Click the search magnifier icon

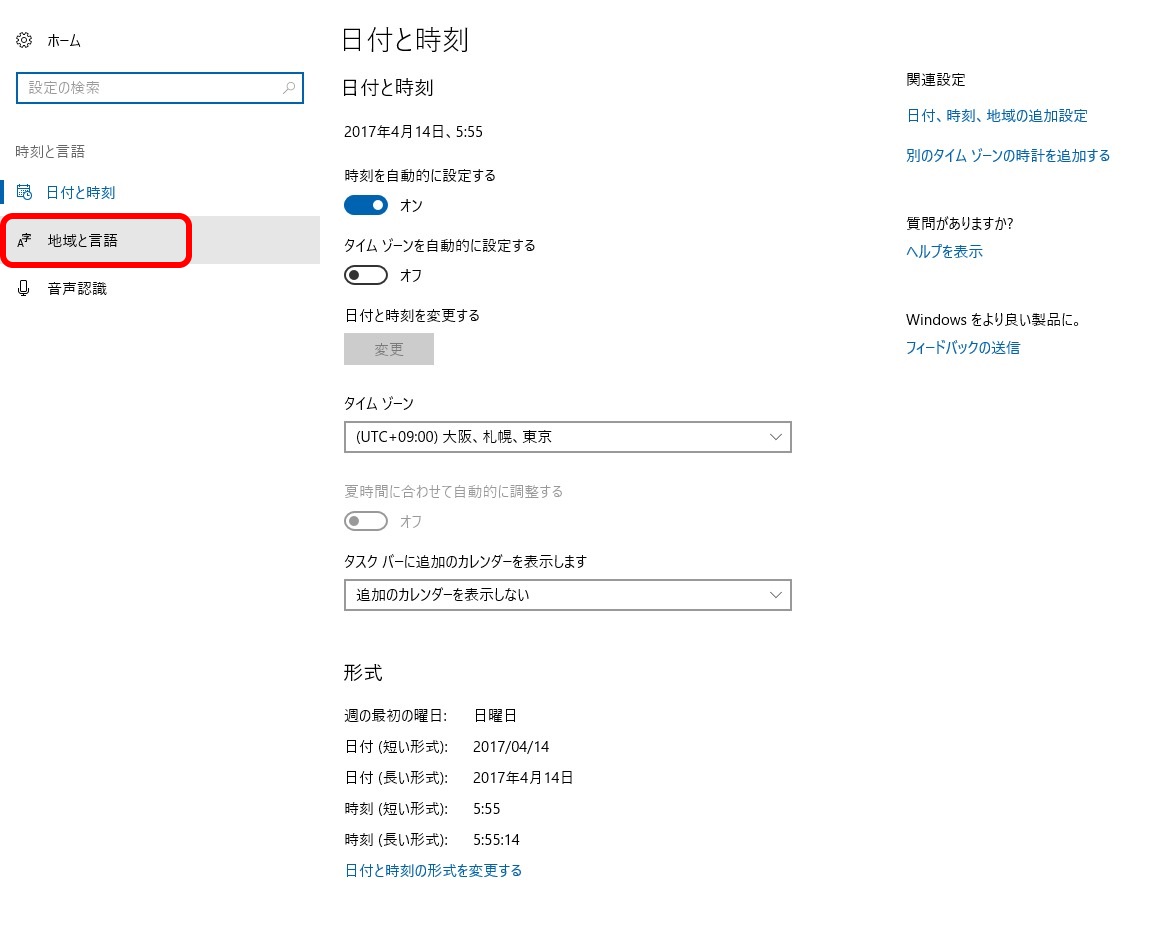point(289,88)
